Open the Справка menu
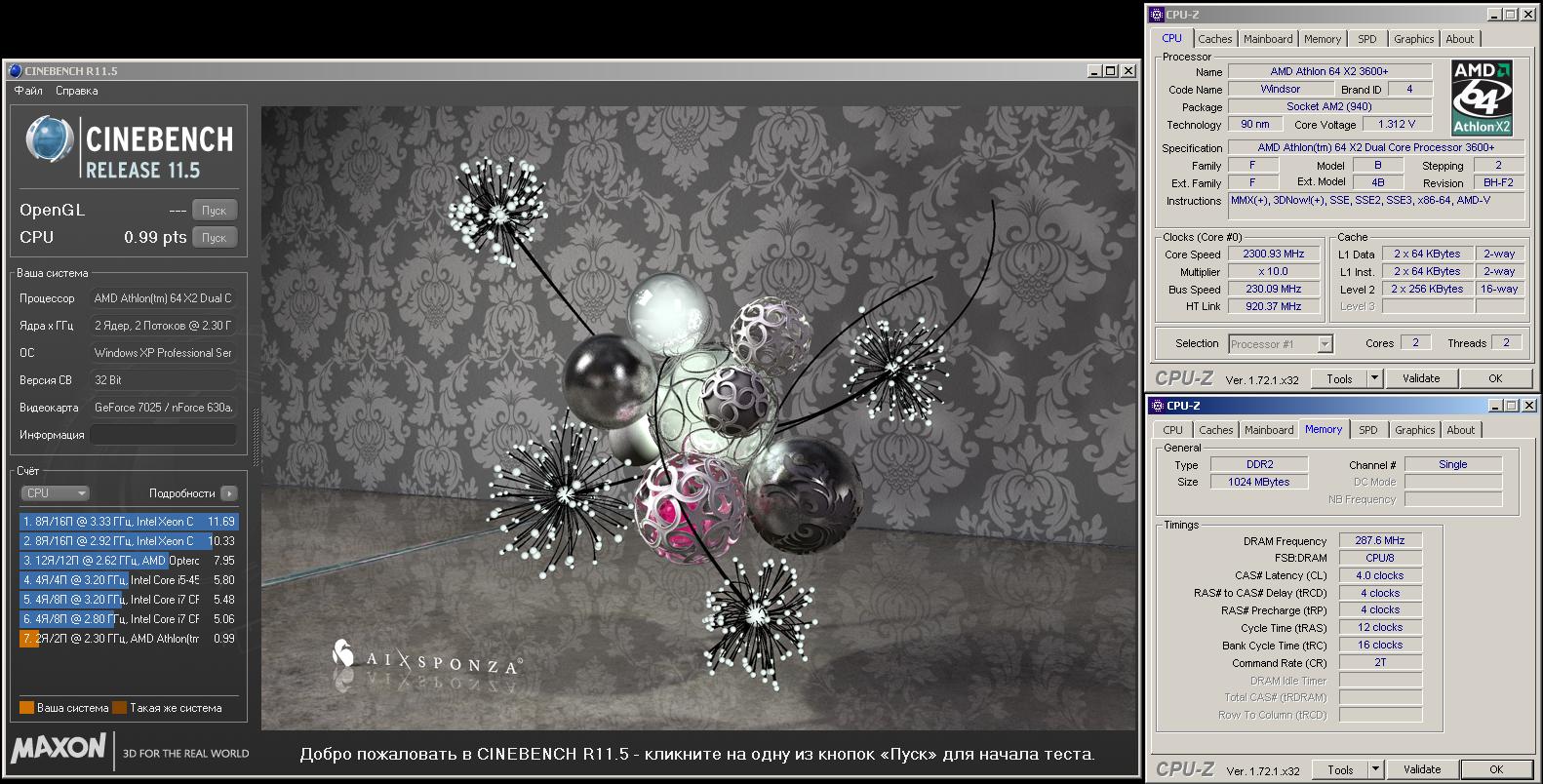1543x784 pixels. (77, 91)
